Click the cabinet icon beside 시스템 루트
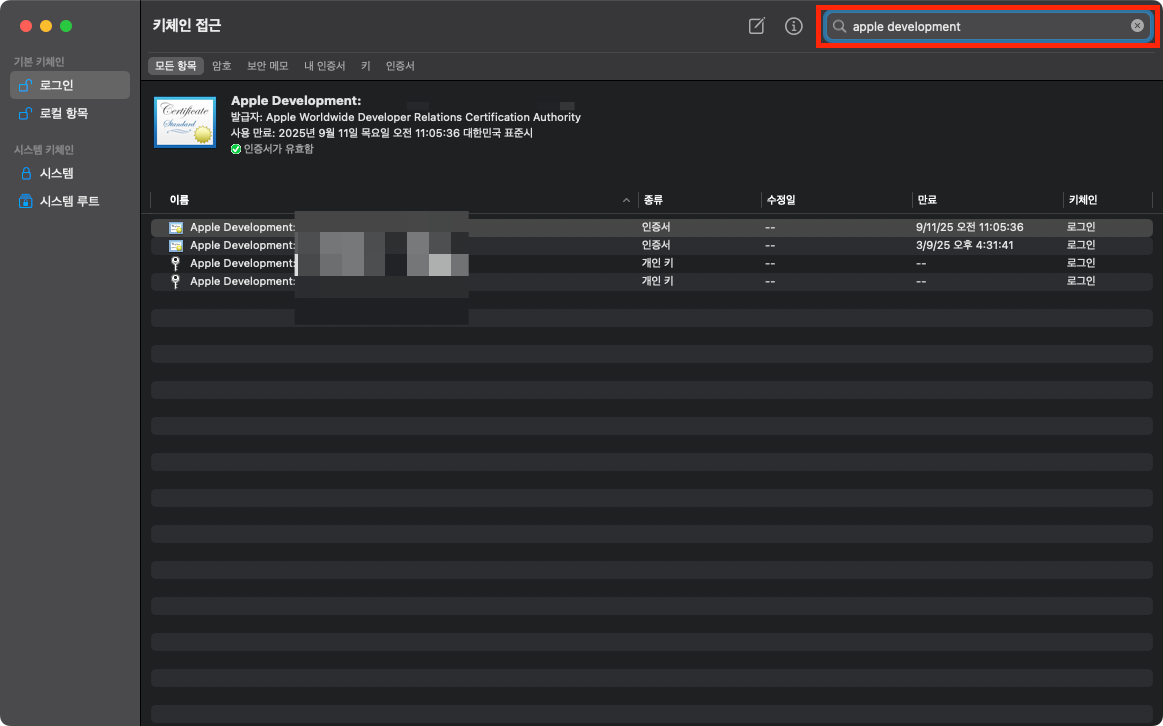This screenshot has width=1163, height=726. tap(25, 202)
